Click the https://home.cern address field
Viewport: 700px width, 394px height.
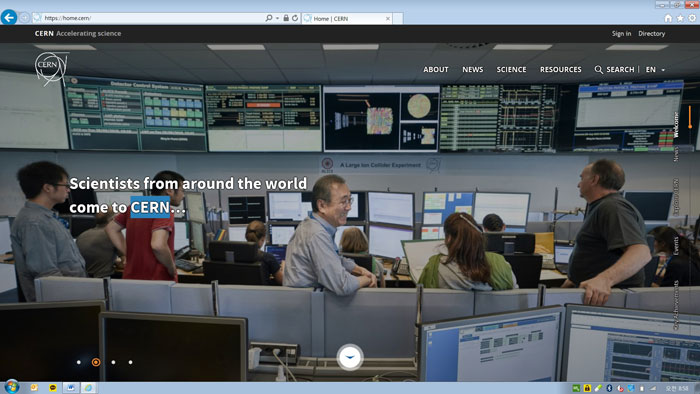click(152, 18)
